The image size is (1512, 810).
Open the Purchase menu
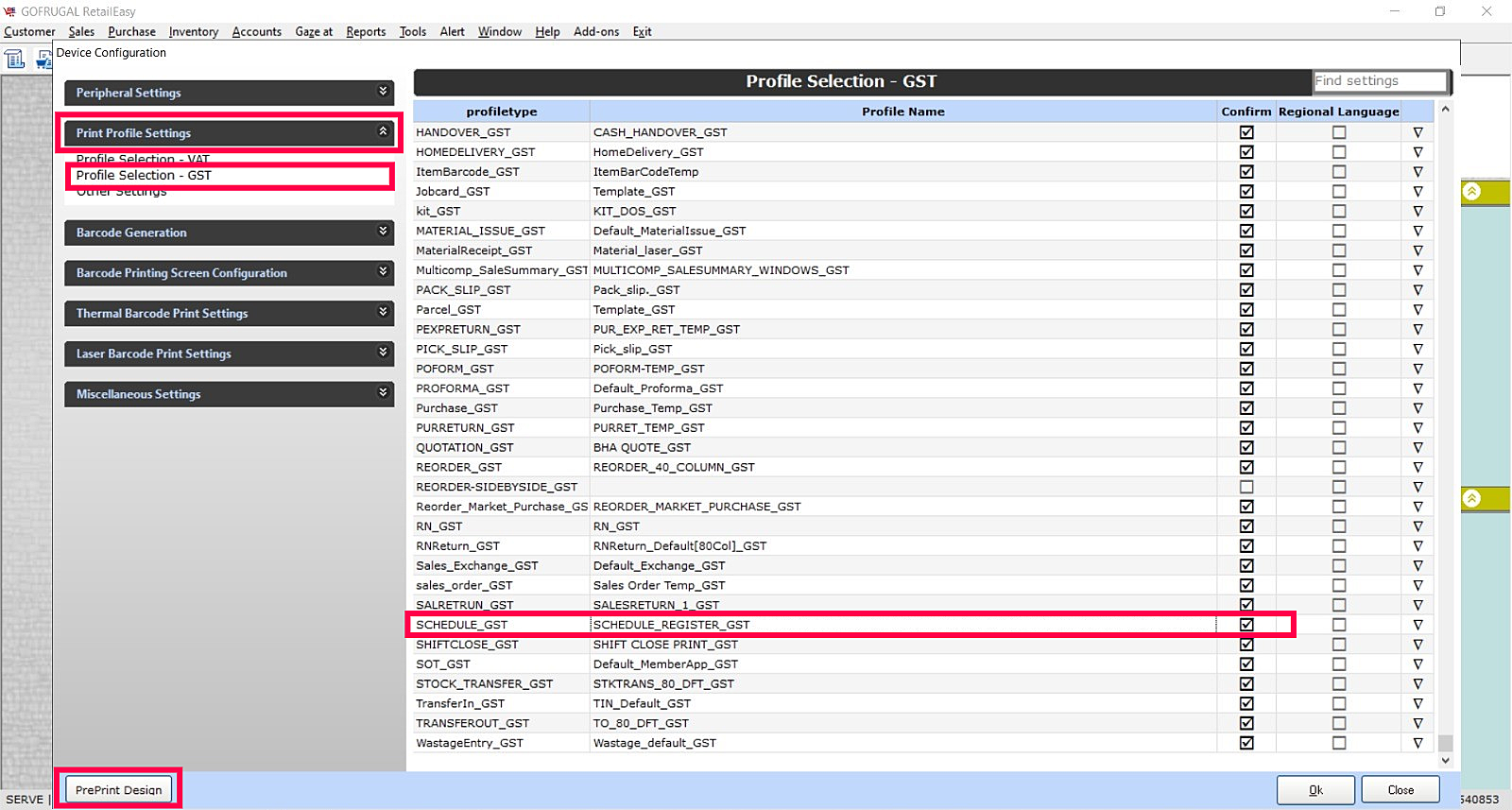coord(131,31)
